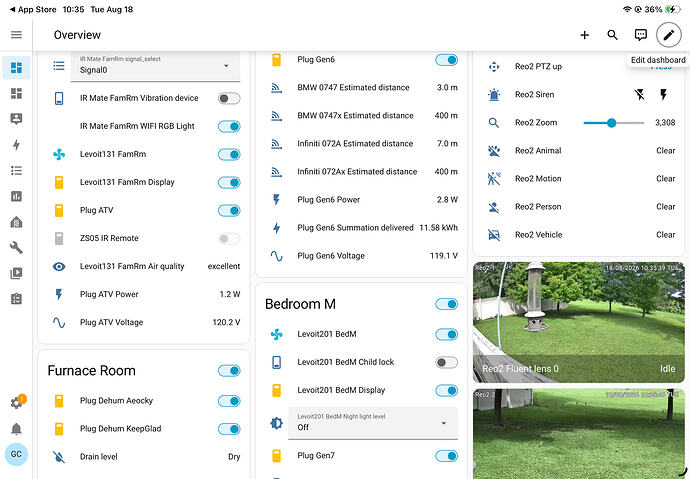Click the Bedroom M card heading

pos(301,304)
